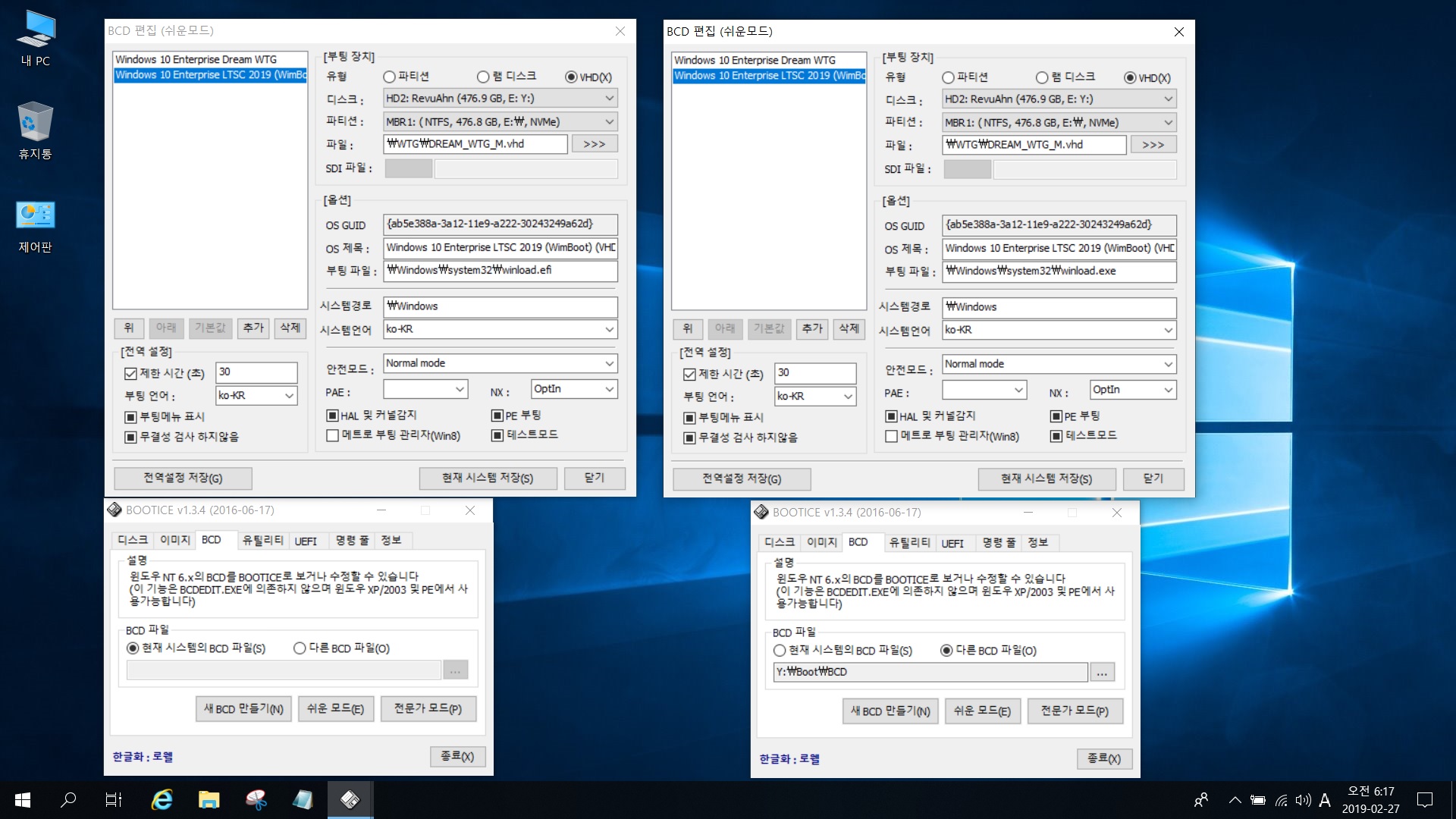Toggle 제한 시간 checkbox in left BCD window
The image size is (1456, 819).
click(x=130, y=373)
